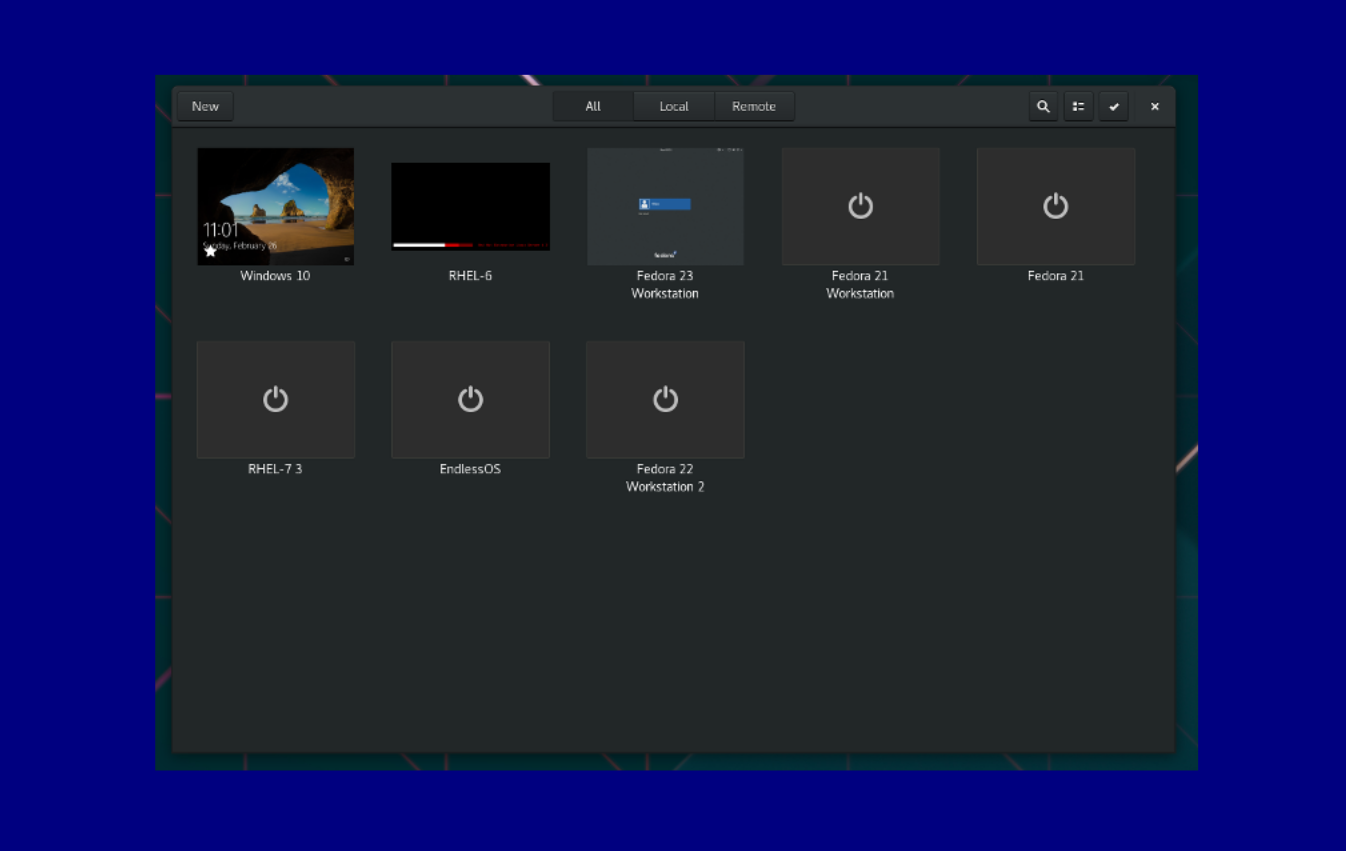Open the Windows 10 box thumbnail

[275, 206]
